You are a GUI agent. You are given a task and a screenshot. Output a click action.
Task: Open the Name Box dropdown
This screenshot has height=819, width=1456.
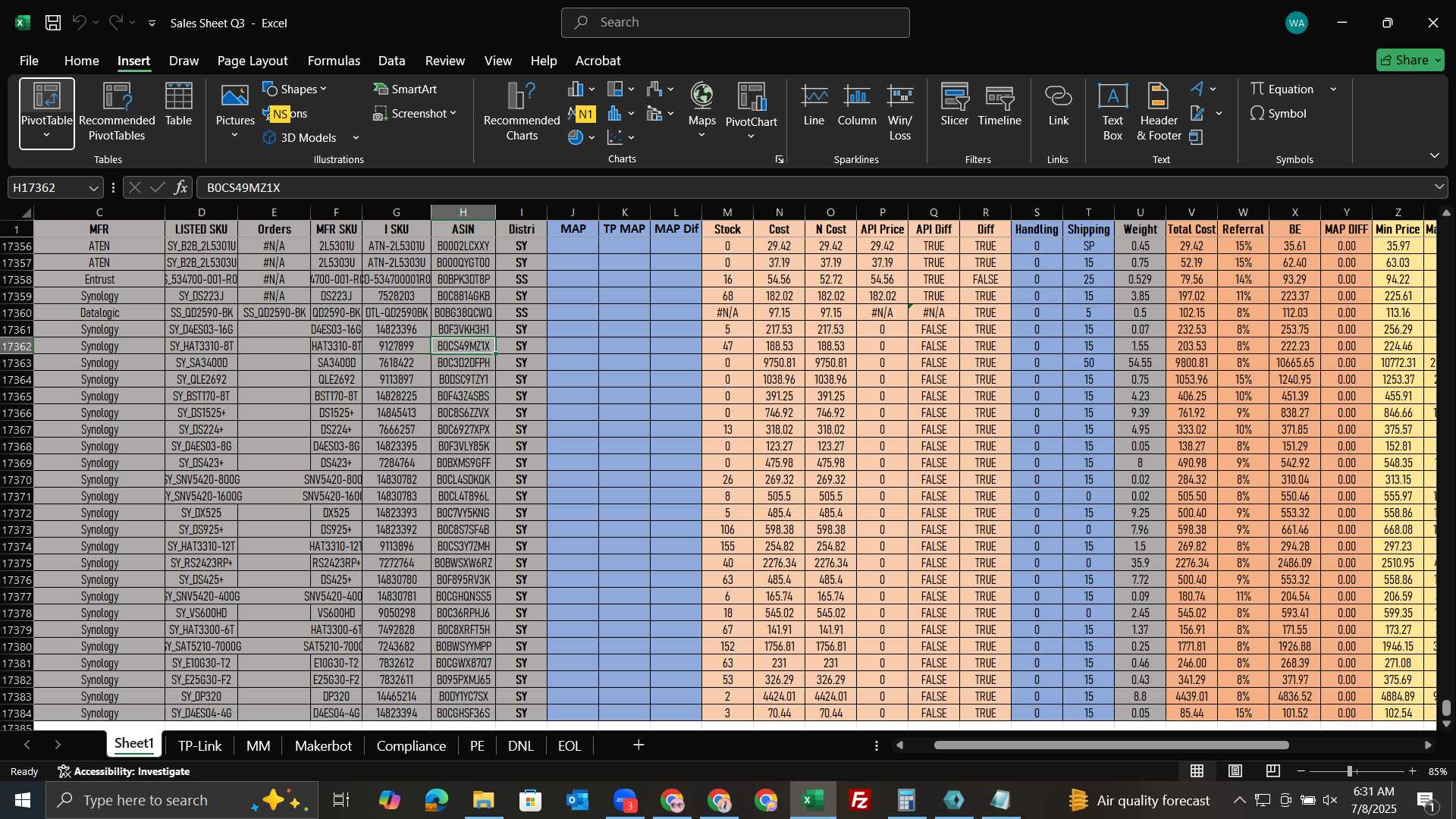(x=93, y=188)
